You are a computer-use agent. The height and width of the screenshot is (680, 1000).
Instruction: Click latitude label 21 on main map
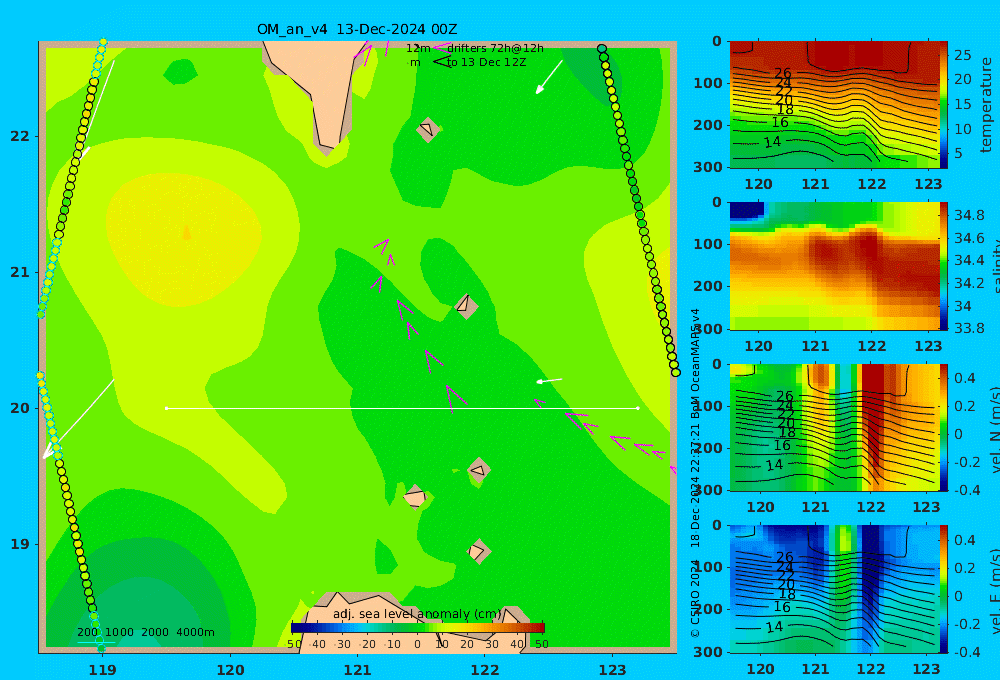(20, 272)
